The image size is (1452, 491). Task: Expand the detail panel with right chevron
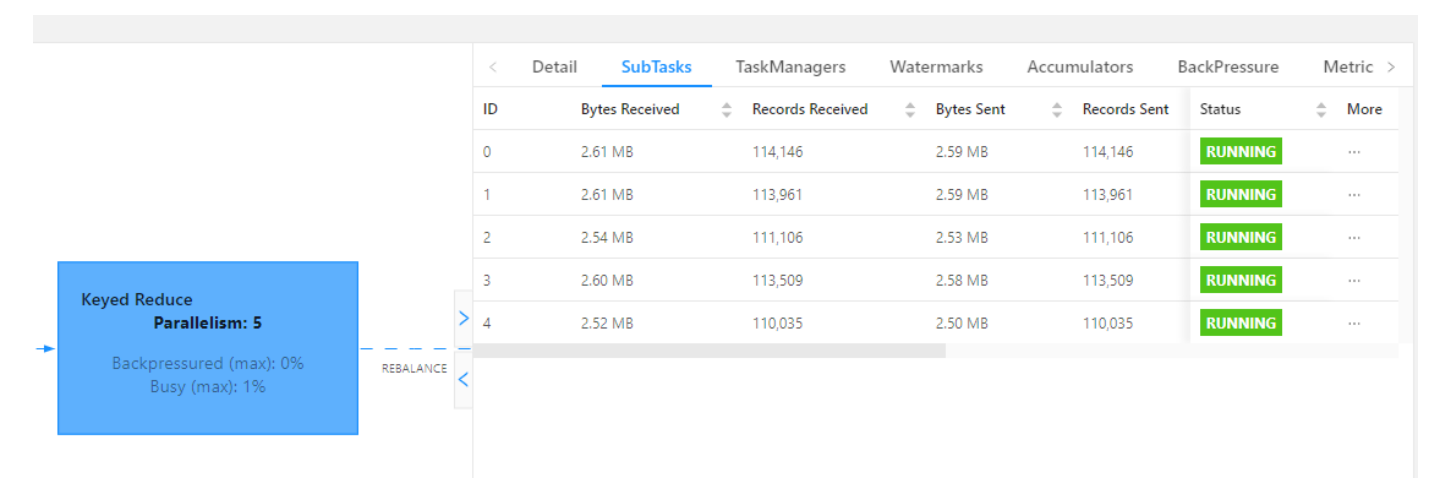pos(463,319)
